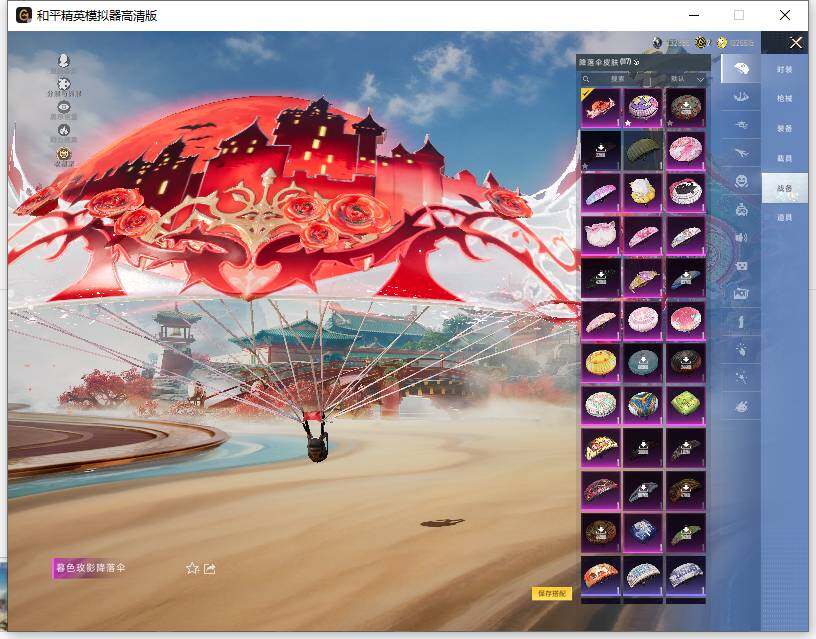Select the default olive green parachute thumbnail
Image resolution: width=816 pixels, height=639 pixels.
tap(643, 150)
